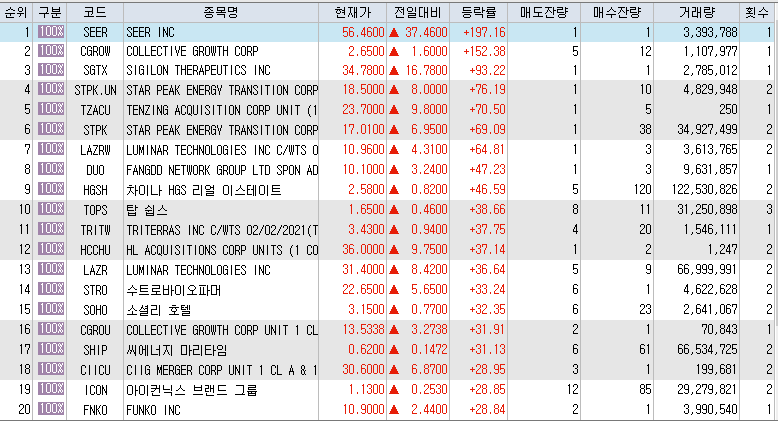The image size is (778, 421).
Task: Click the current price 13.5338
Action: click(363, 330)
